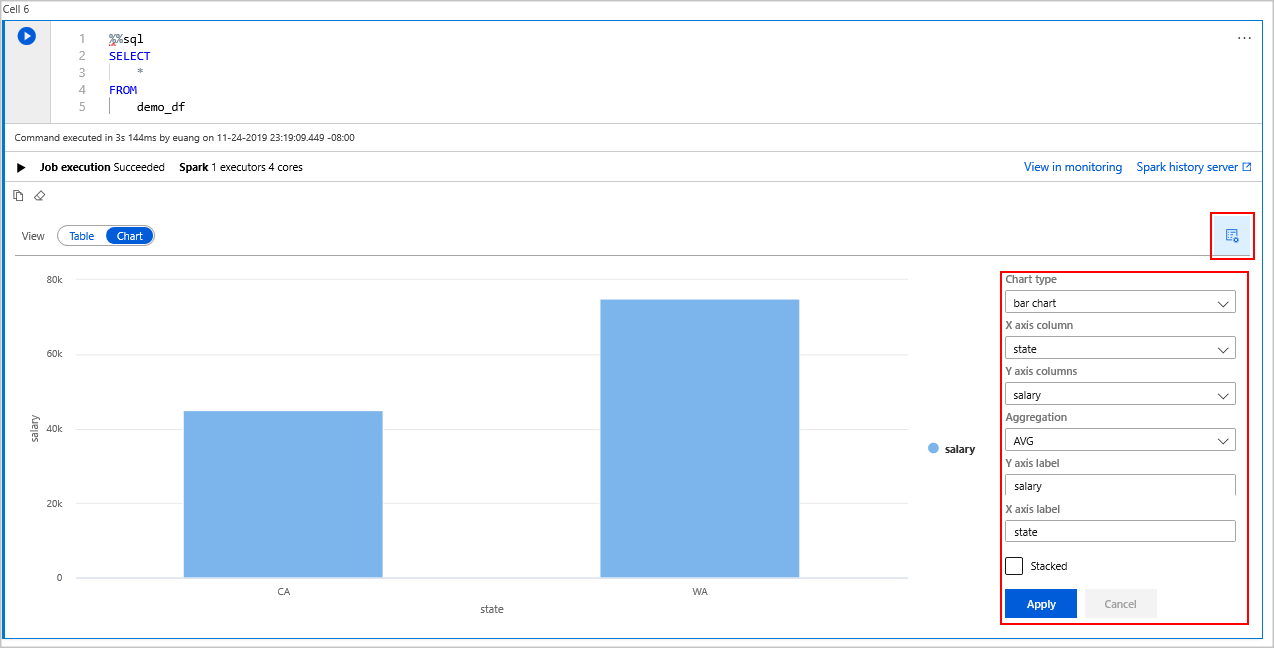Image resolution: width=1274 pixels, height=648 pixels.
Task: Open the Aggregation dropdown showing AVG
Action: tap(1119, 440)
